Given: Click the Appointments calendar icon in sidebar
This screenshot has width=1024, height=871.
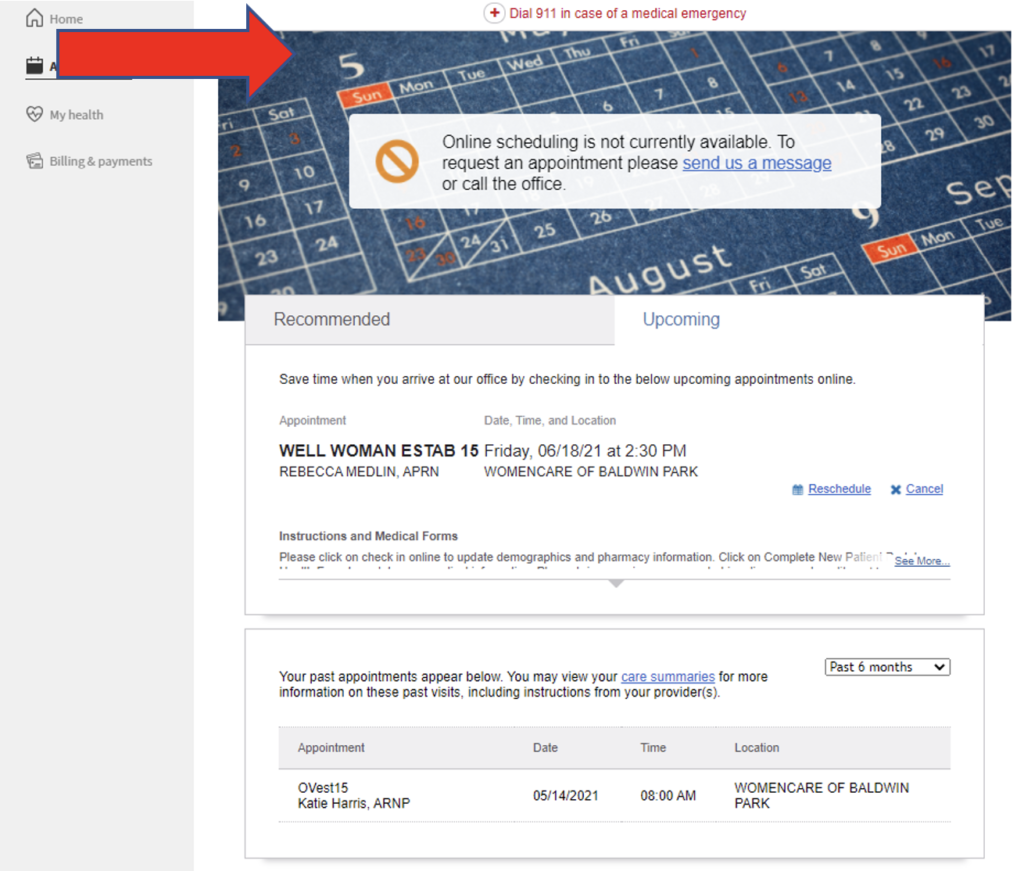Looking at the screenshot, I should 35,66.
